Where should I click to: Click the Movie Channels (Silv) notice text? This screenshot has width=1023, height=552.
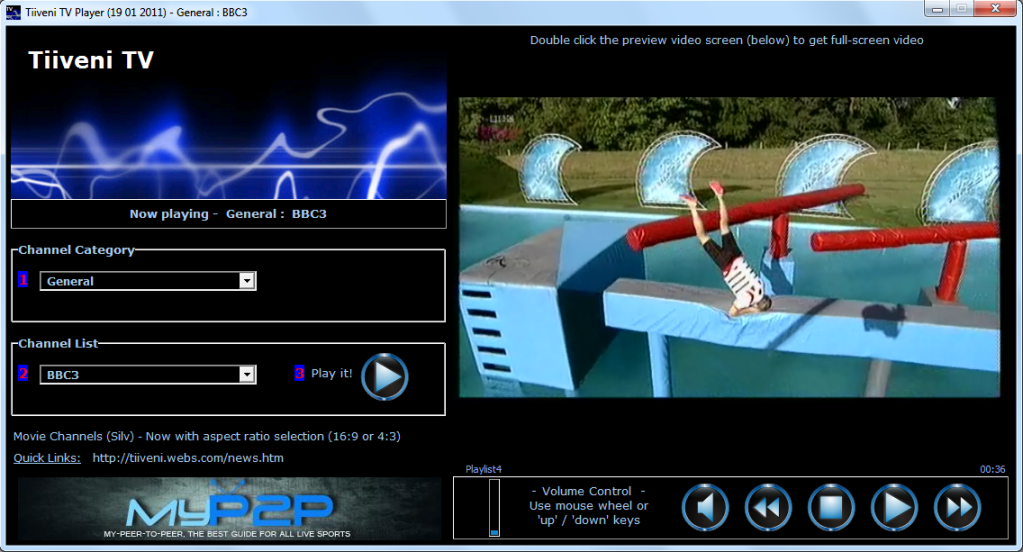point(207,437)
